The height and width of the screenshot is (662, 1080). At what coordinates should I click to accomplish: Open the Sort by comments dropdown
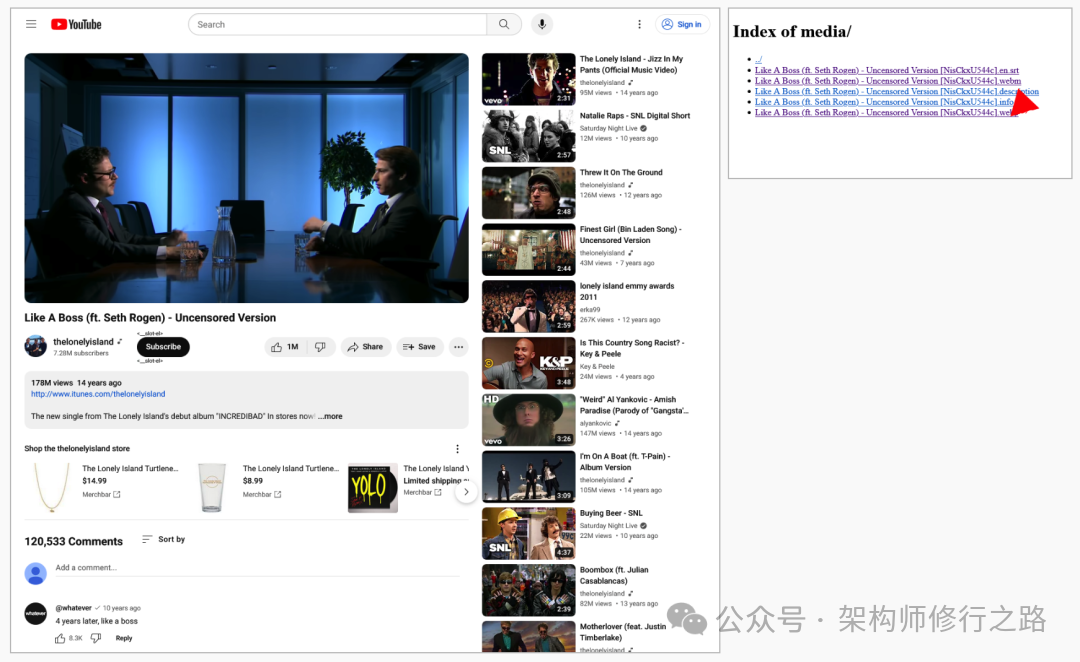(x=163, y=539)
